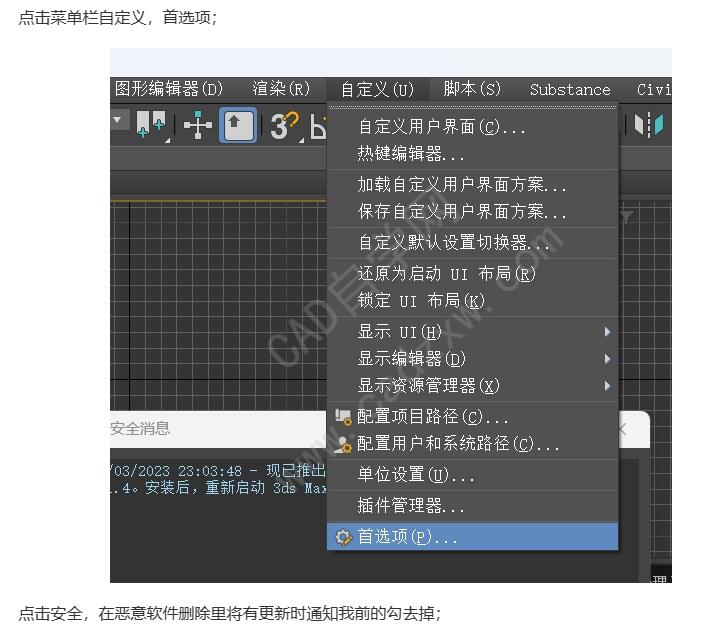Expand the 显示 UI submenu arrow
727x632 pixels.
coord(607,332)
